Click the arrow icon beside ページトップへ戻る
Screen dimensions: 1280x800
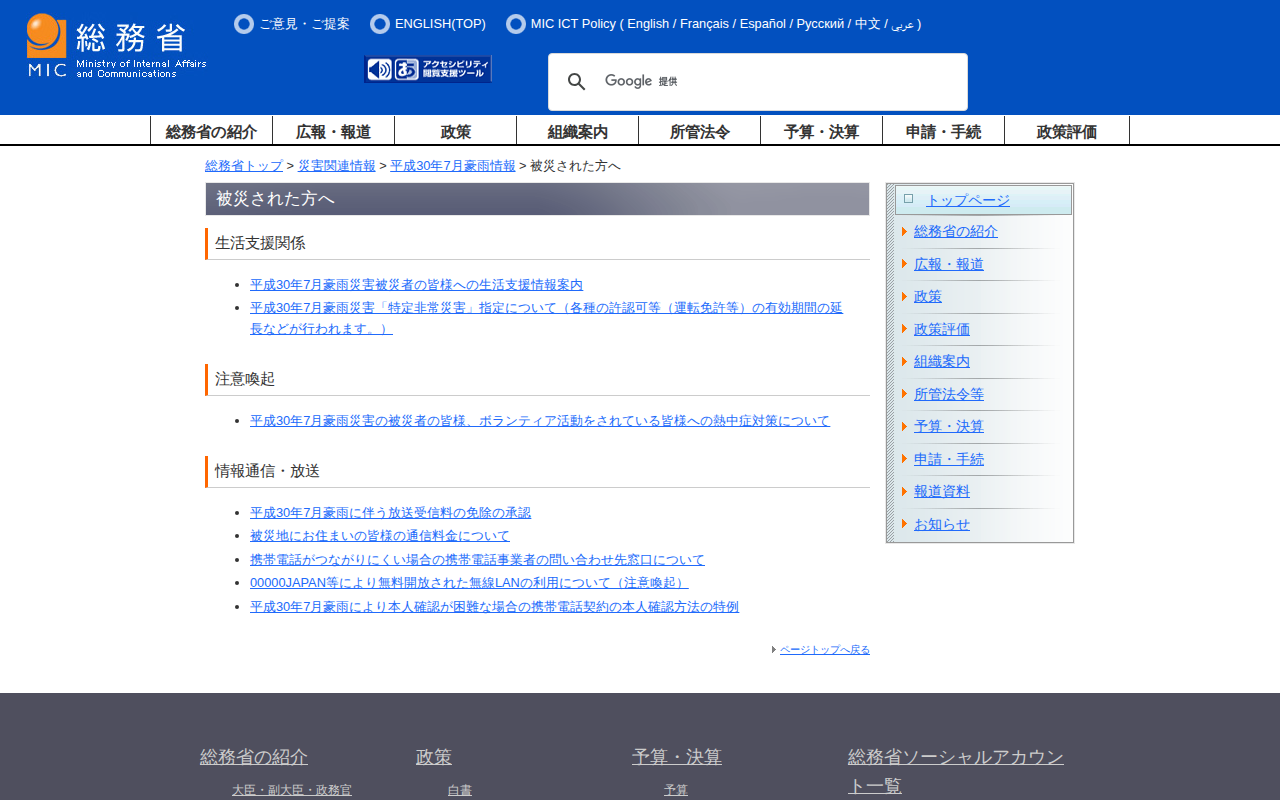tap(774, 650)
